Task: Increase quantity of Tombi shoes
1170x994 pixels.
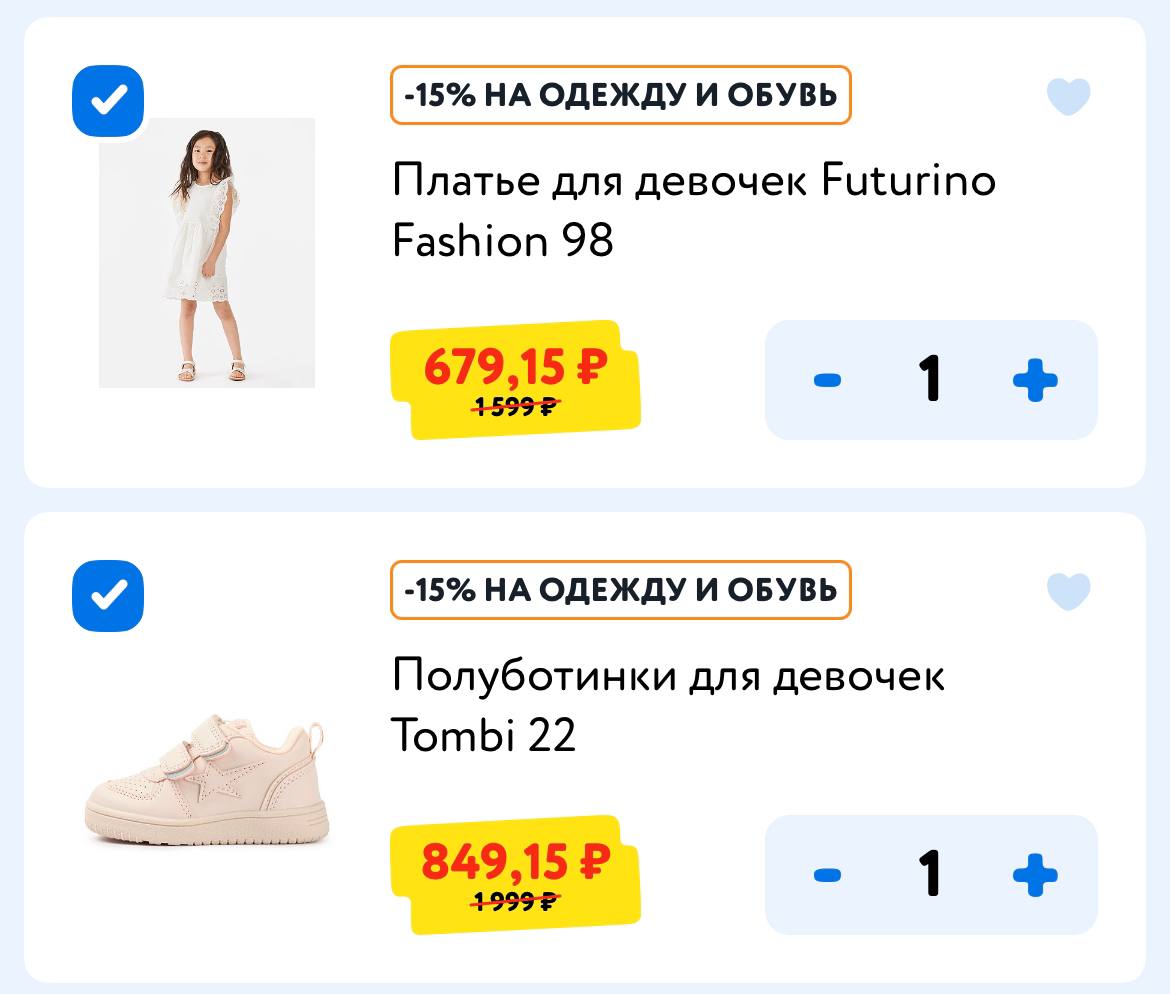Action: click(x=1035, y=876)
